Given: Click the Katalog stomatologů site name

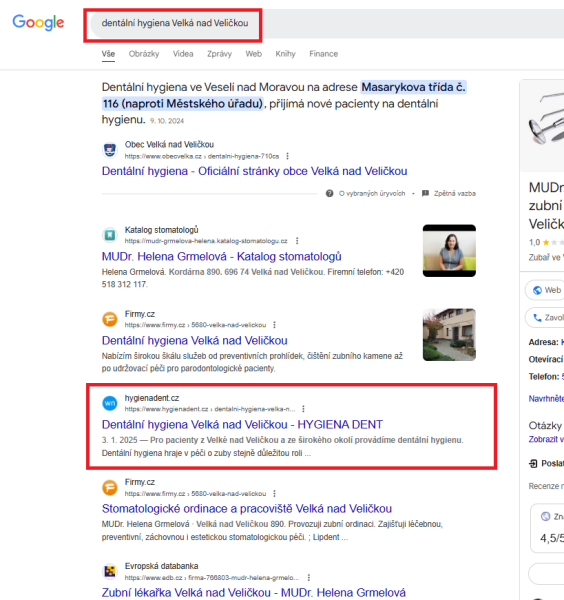Looking at the screenshot, I should pos(161,230).
